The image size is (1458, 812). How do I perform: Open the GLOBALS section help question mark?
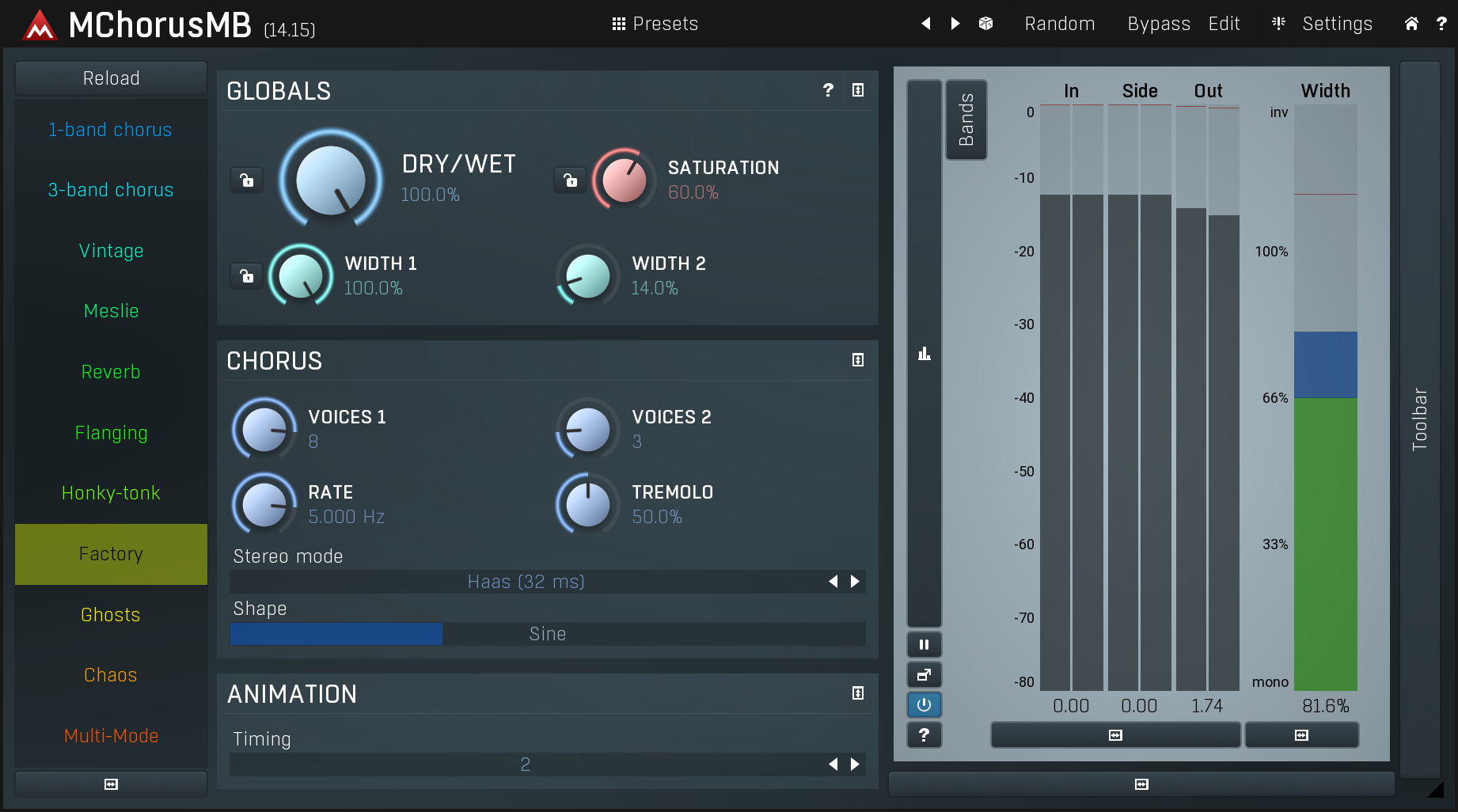point(828,90)
